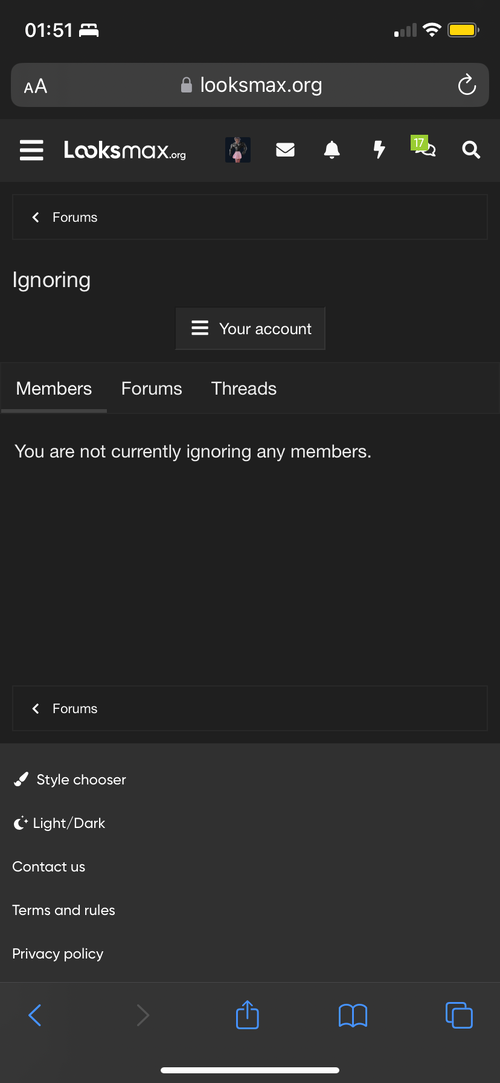Open the user avatar profile menu

pyautogui.click(x=238, y=150)
